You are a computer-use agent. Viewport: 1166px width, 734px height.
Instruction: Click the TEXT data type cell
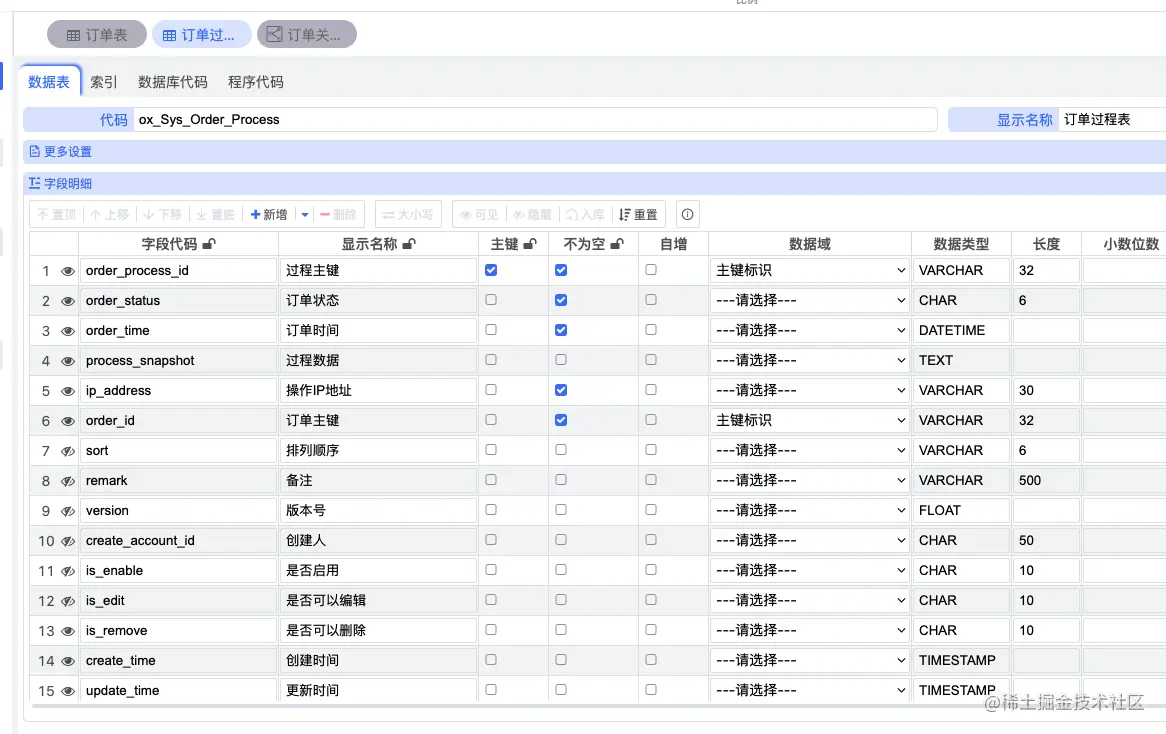[961, 361]
